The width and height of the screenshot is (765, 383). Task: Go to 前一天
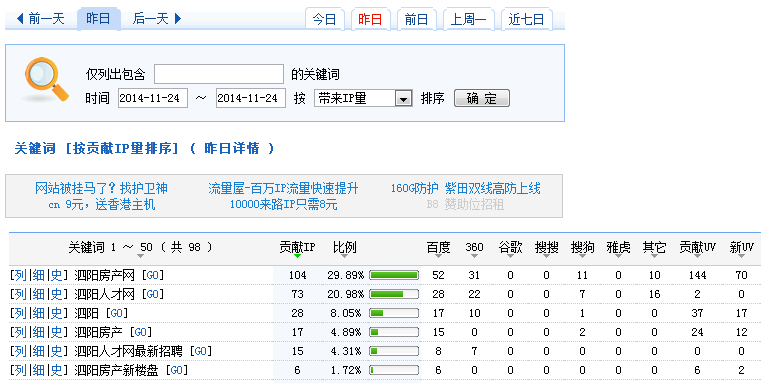pos(46,19)
